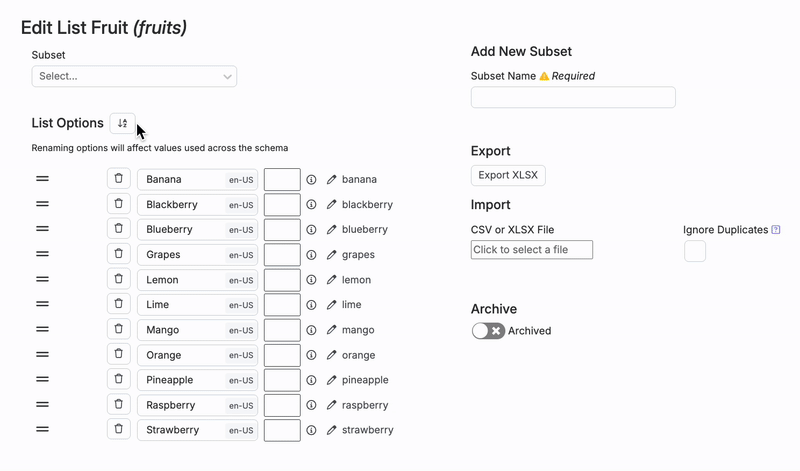Click the empty box beside Blueberry label

[282, 229]
